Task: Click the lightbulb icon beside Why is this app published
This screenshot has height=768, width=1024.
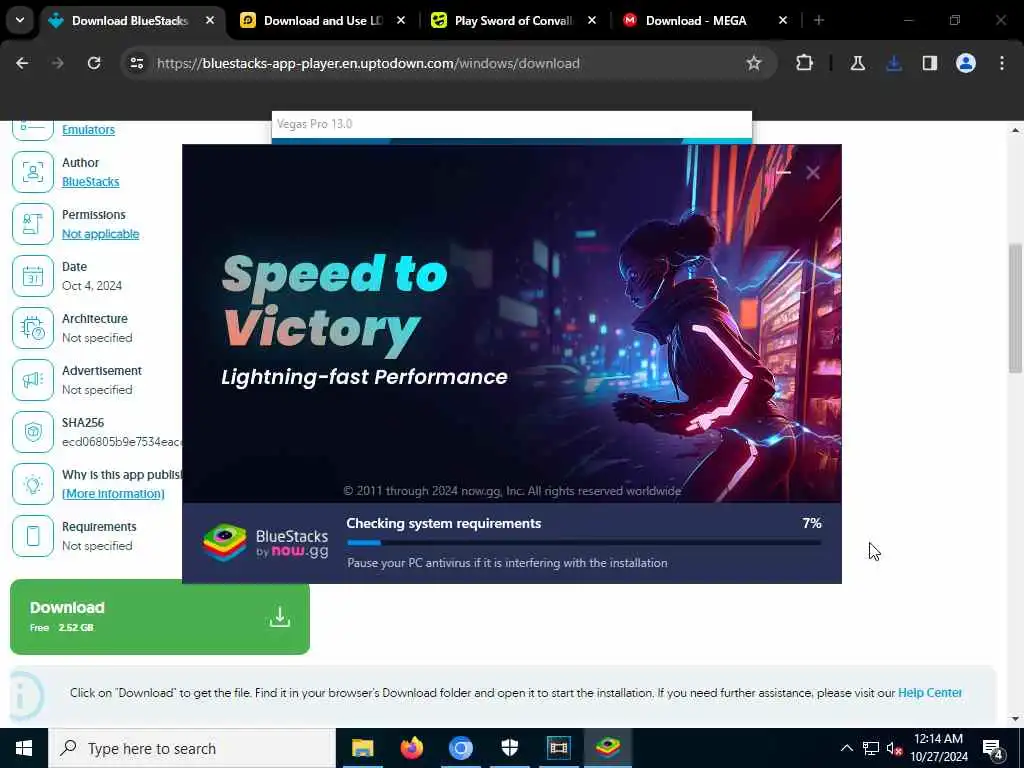Action: click(x=33, y=484)
